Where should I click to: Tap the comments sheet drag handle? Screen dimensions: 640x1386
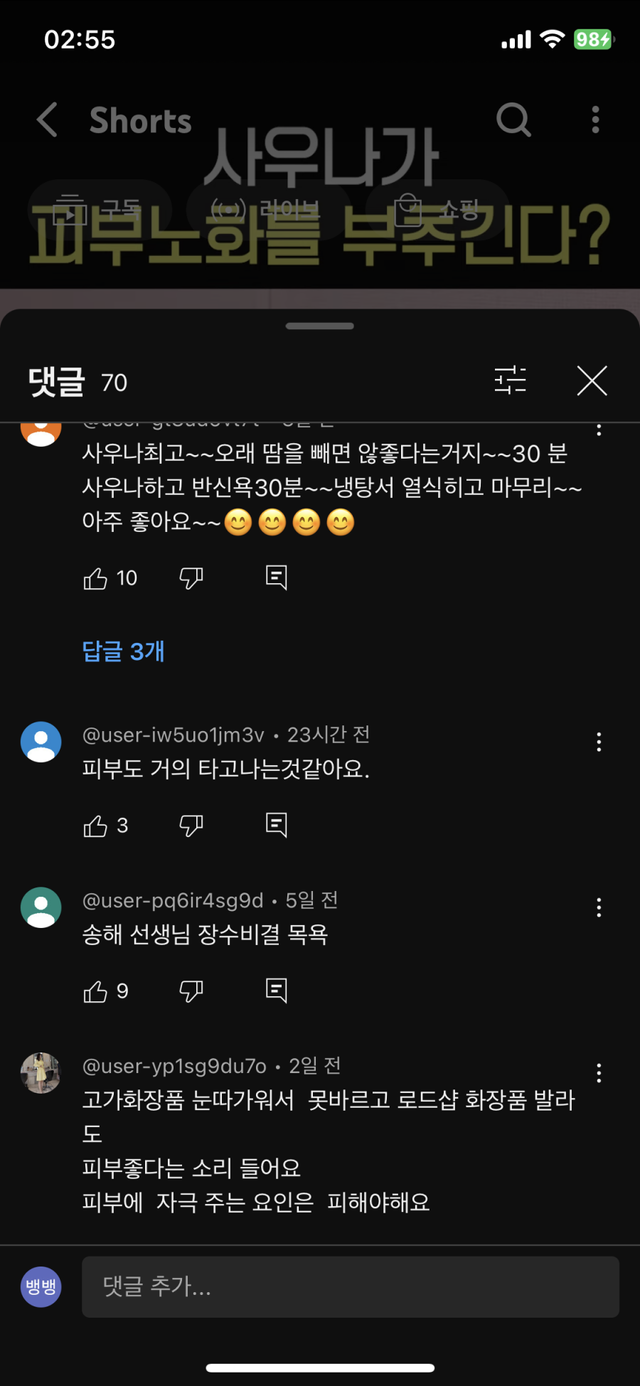pyautogui.click(x=320, y=326)
